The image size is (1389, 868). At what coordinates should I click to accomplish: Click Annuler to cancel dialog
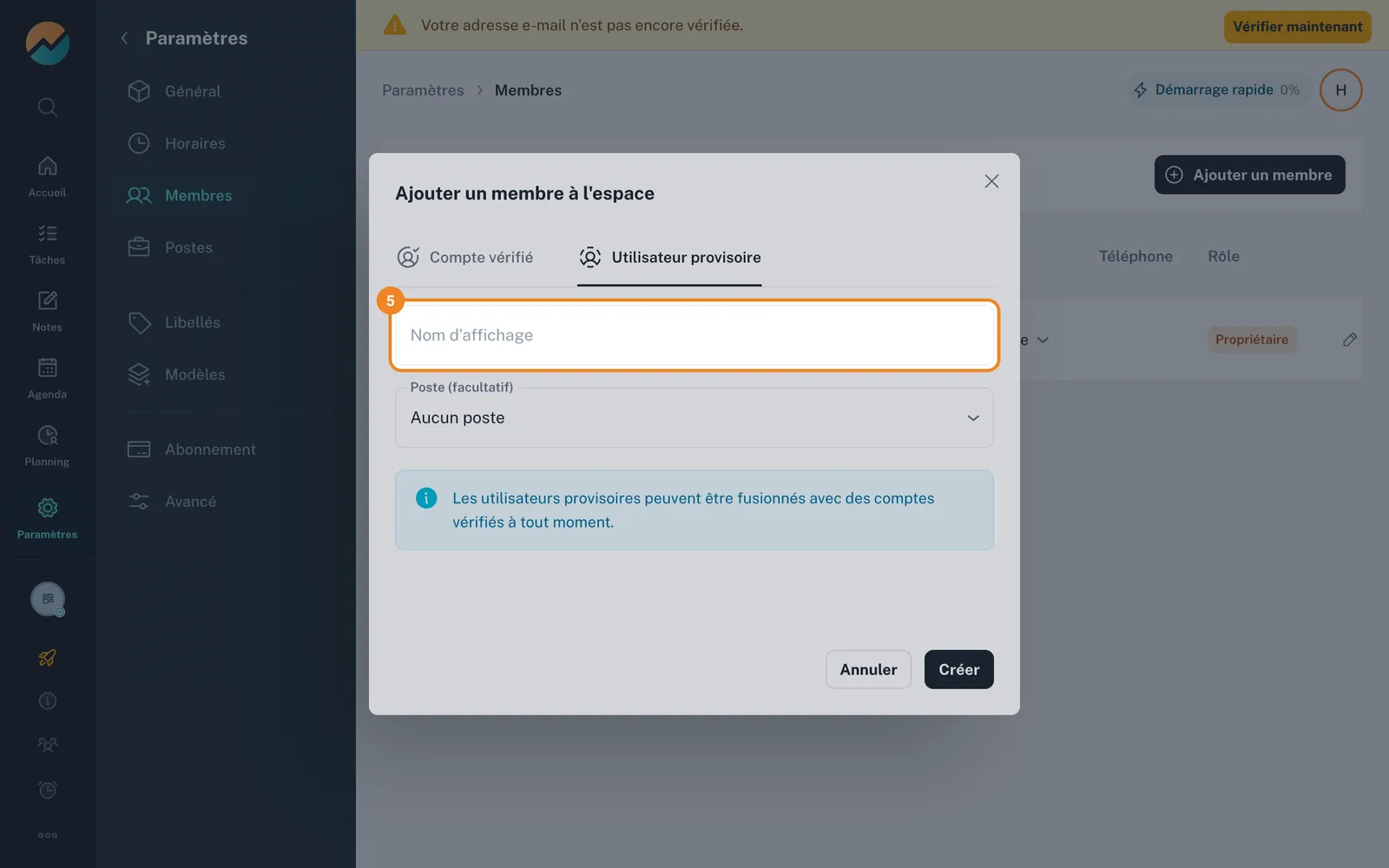point(868,669)
